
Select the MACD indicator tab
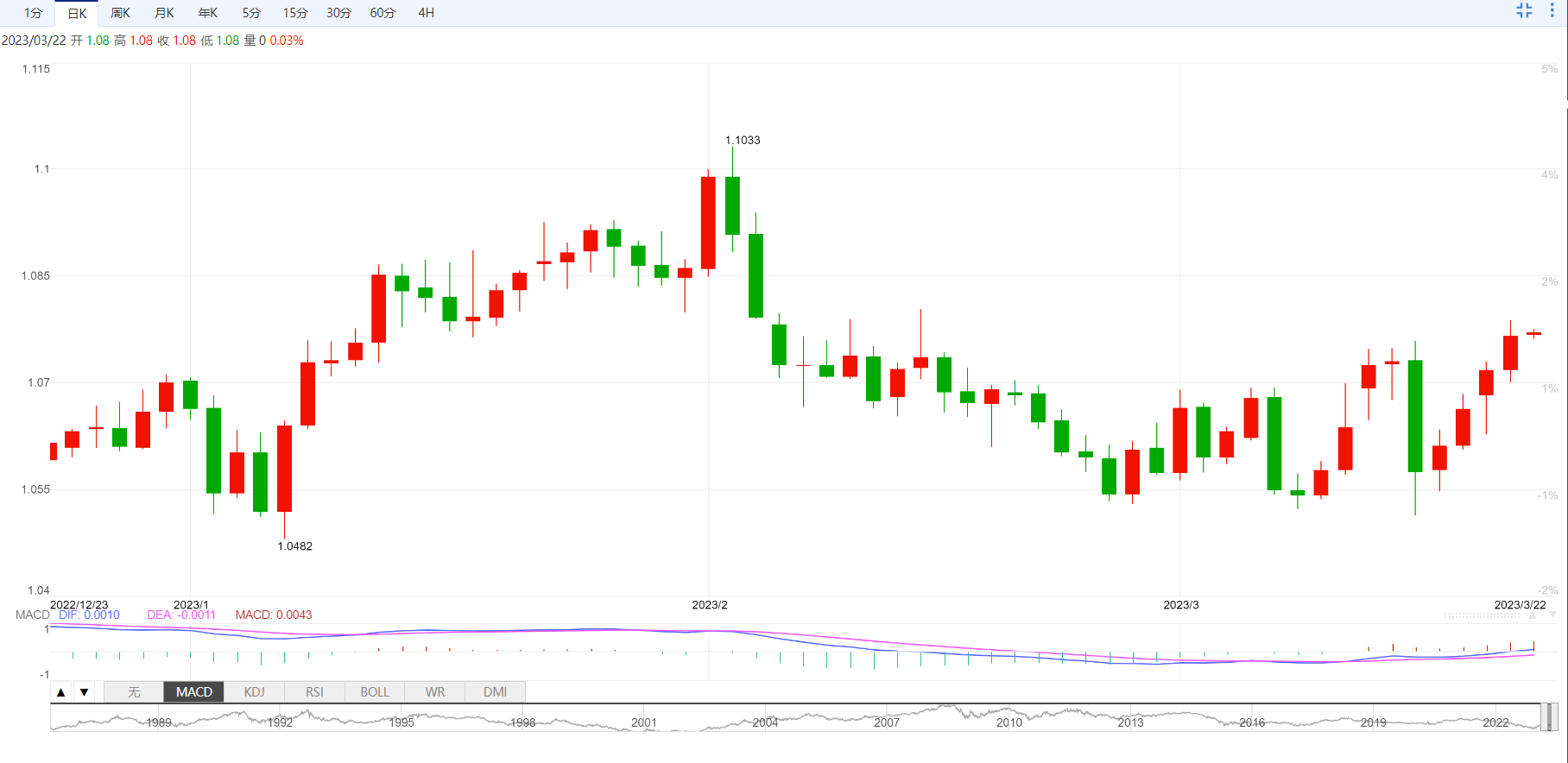coord(194,692)
